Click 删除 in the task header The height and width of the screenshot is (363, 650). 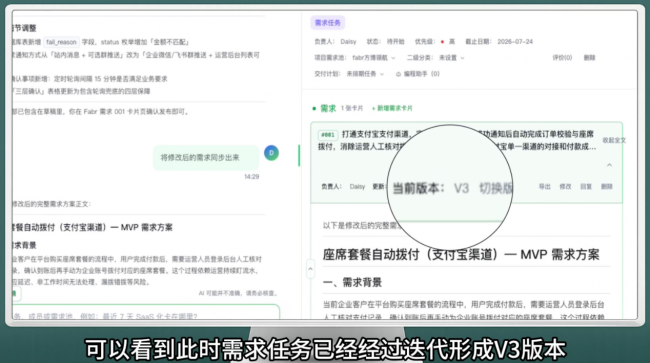[589, 58]
